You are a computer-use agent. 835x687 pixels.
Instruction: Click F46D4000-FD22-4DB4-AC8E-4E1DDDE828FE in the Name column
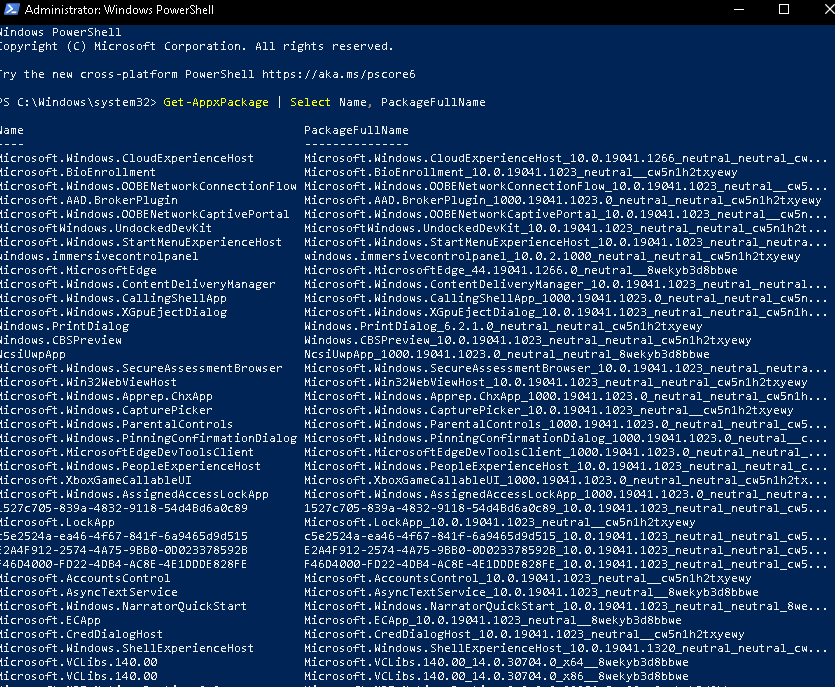tap(124, 565)
